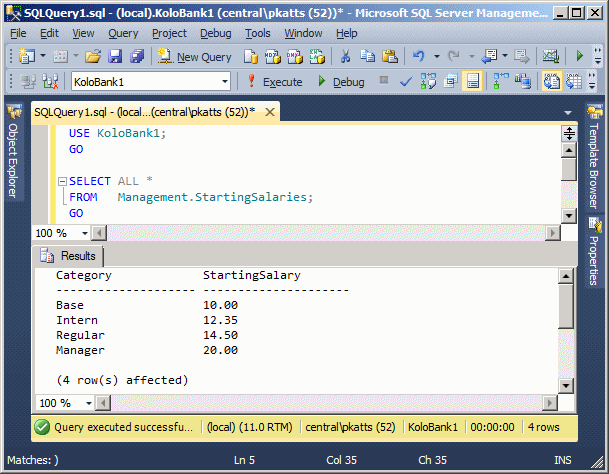
Task: Switch to Results to Grid icon
Action: [x=574, y=82]
